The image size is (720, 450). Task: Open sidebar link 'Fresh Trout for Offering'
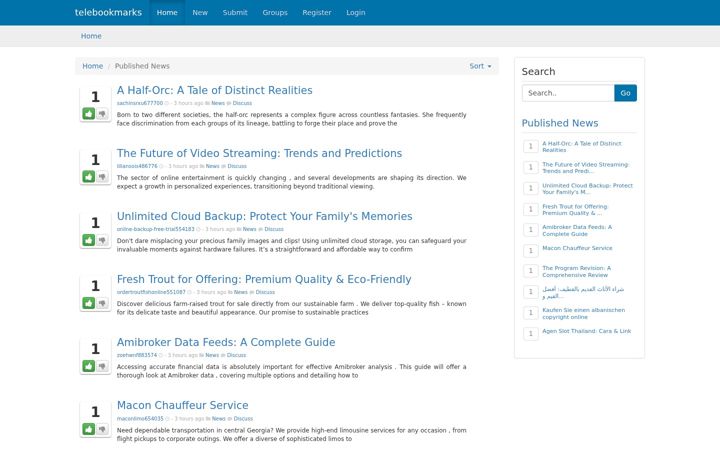[x=575, y=210]
